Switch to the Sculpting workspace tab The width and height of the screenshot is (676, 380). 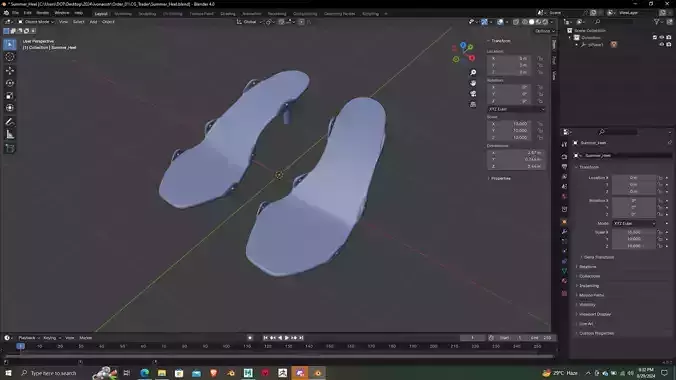(147, 14)
